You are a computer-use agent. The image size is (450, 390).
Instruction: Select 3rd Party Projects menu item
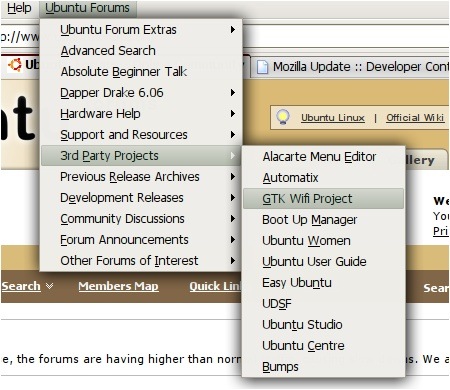[141, 156]
